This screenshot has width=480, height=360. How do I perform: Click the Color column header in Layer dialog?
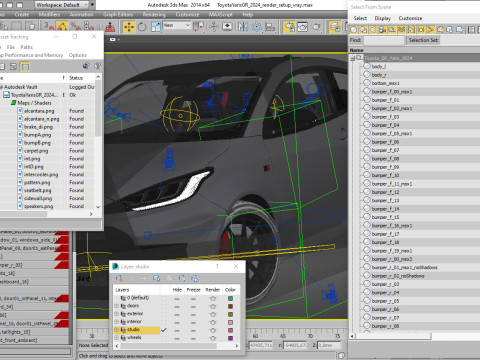tap(230, 290)
